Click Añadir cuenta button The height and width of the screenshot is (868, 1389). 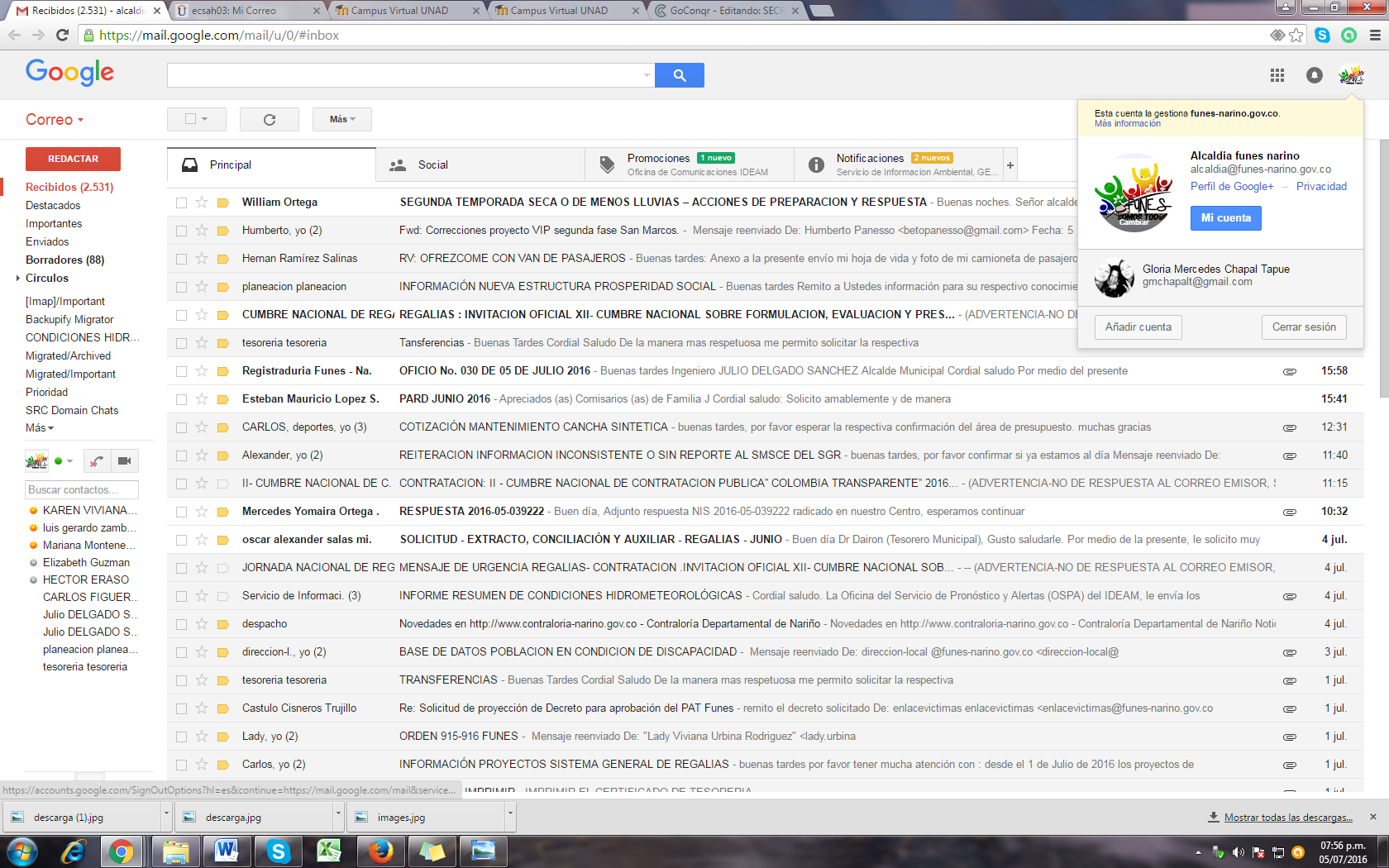[x=1138, y=327]
